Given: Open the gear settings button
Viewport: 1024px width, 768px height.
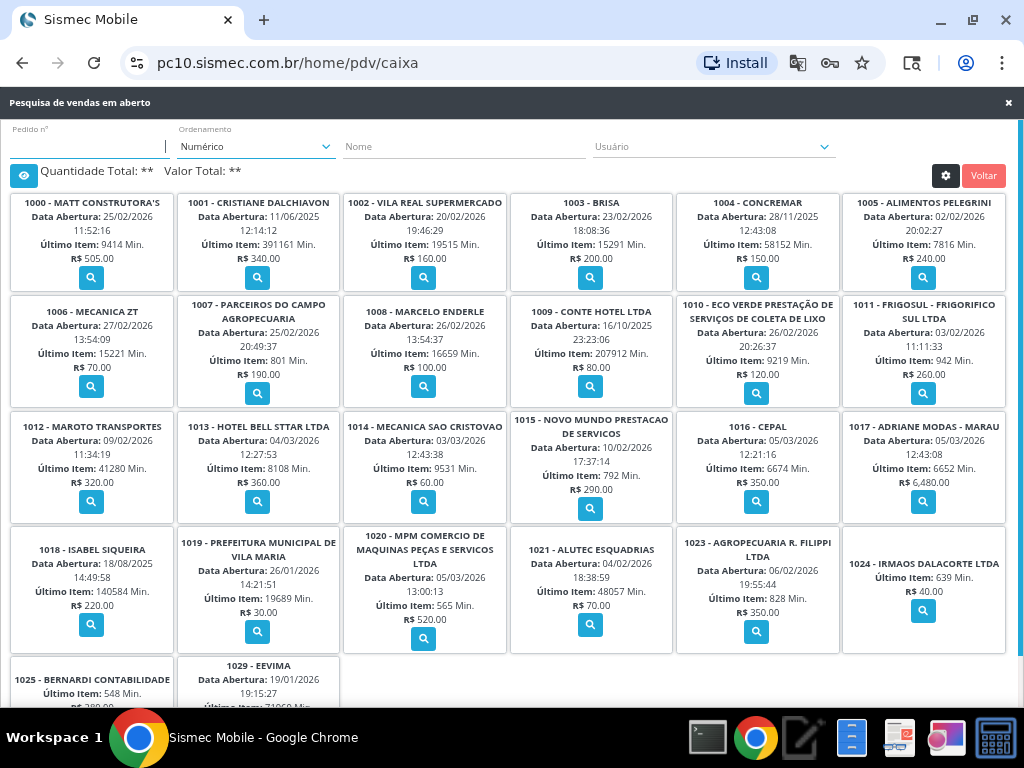Looking at the screenshot, I should (945, 176).
